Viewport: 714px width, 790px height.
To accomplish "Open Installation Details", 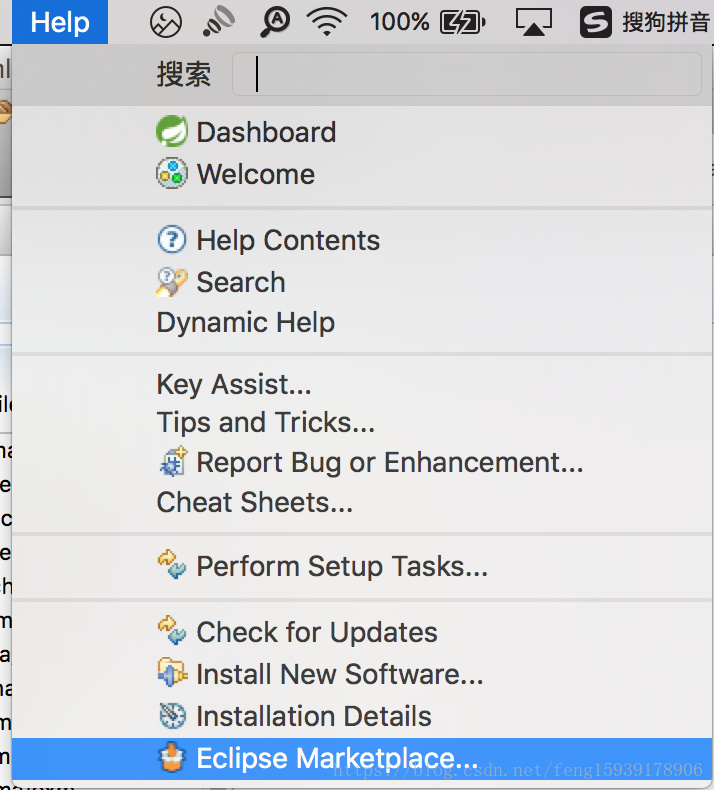I will point(362,716).
